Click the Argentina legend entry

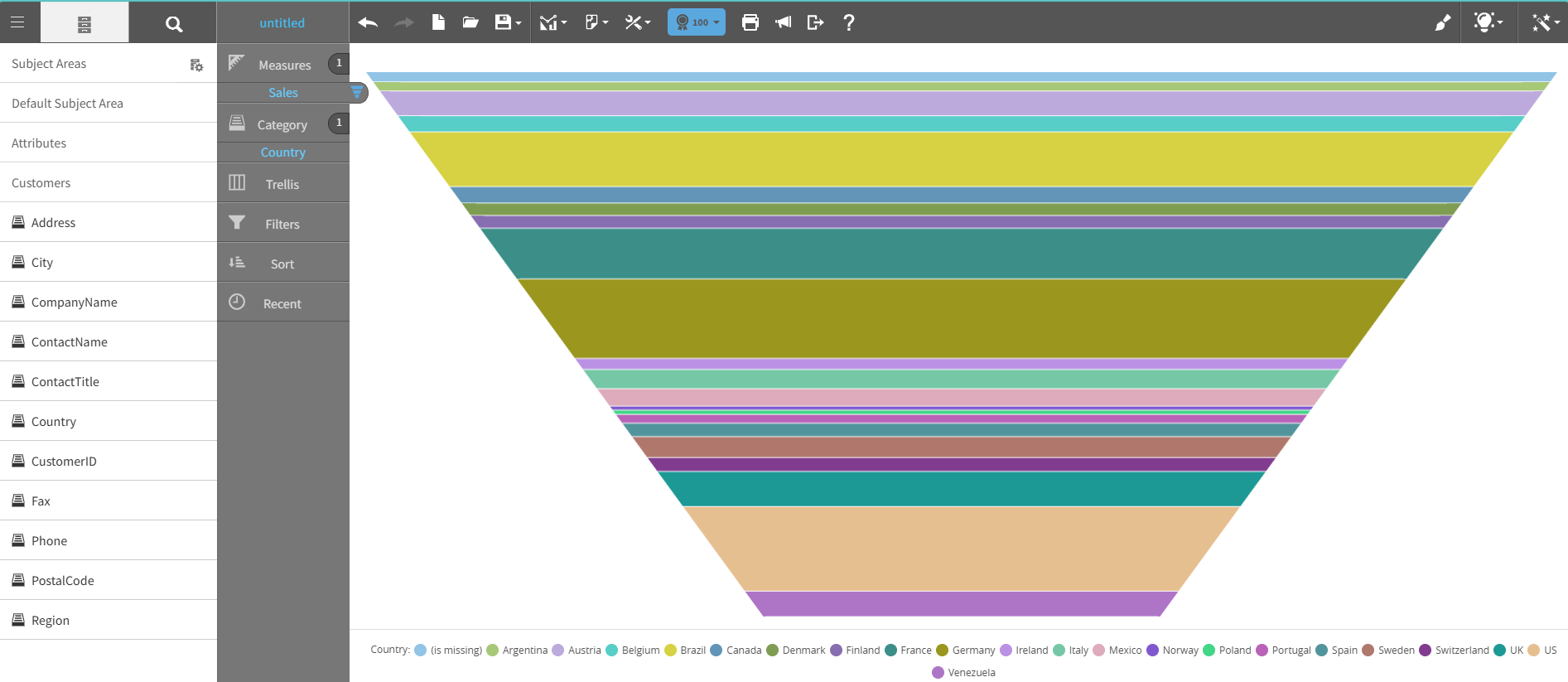tap(518, 650)
